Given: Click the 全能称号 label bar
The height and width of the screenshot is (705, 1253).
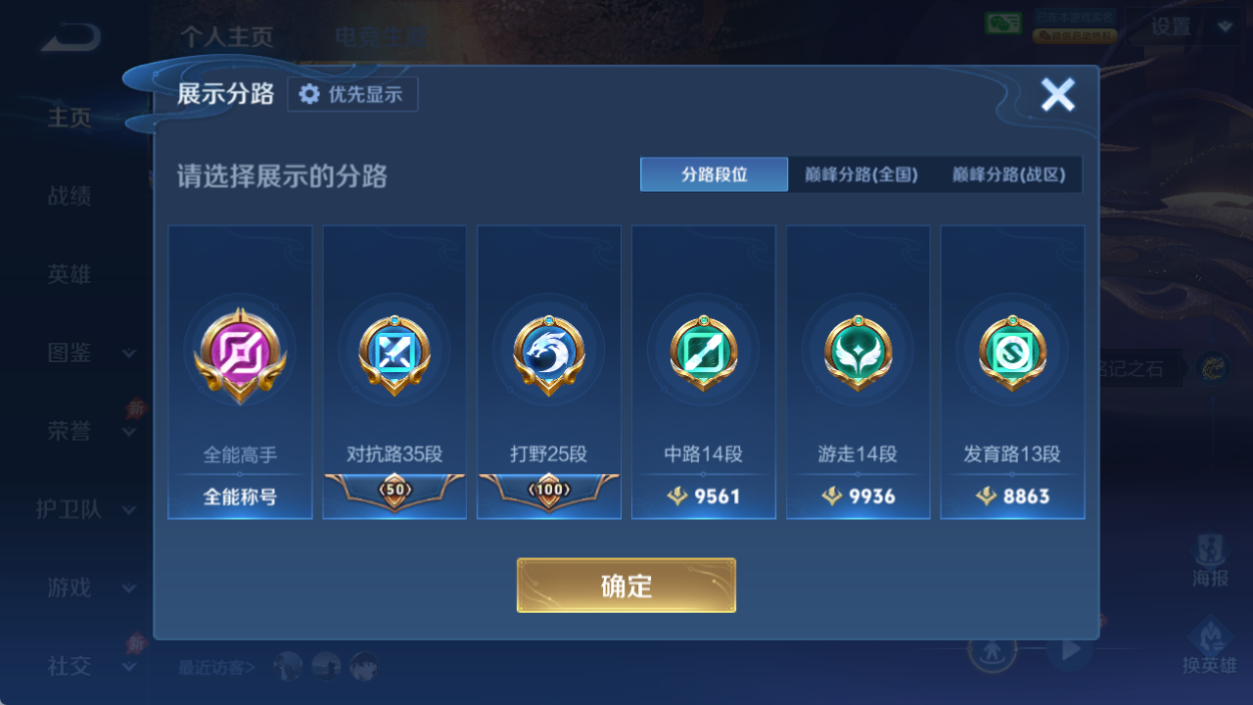Looking at the screenshot, I should 240,496.
